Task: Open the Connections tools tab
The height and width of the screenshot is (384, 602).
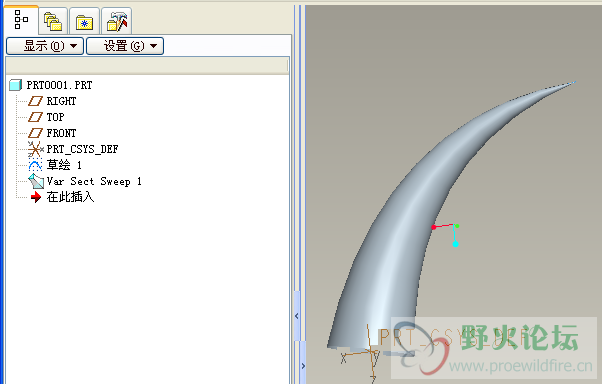Action: tap(117, 21)
